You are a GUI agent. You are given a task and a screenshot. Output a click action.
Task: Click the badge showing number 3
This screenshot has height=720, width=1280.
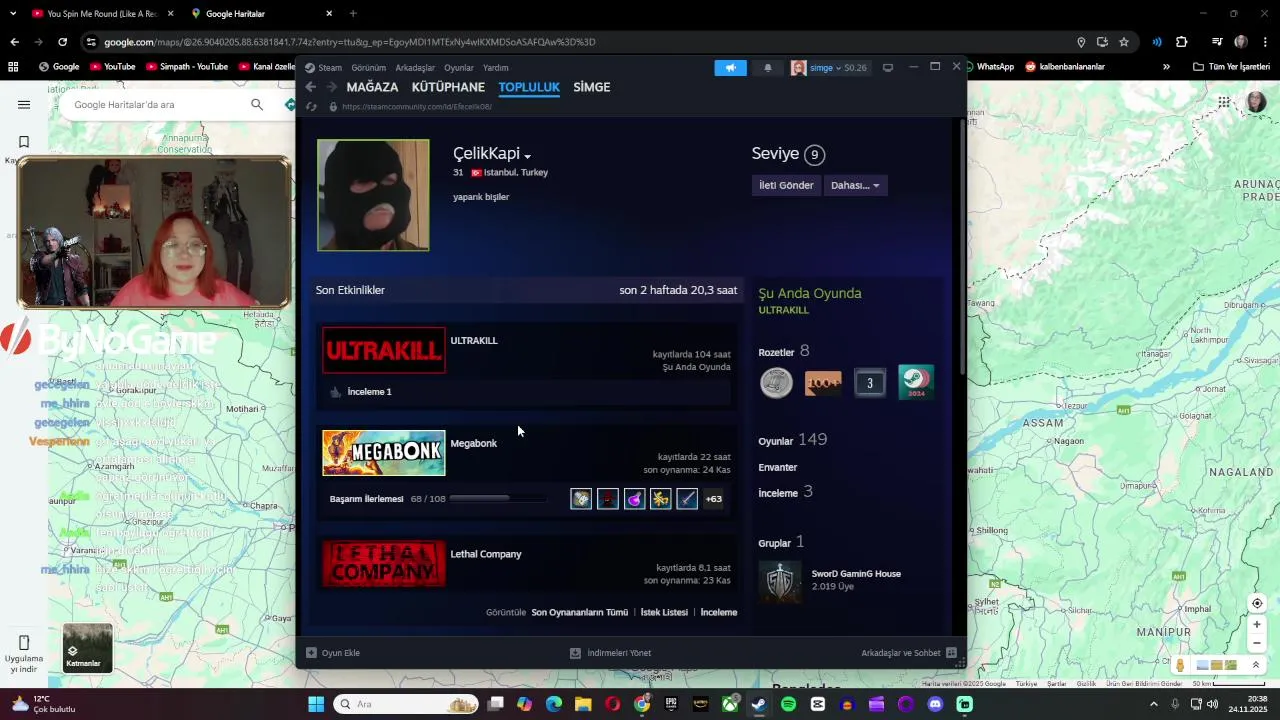pos(870,383)
